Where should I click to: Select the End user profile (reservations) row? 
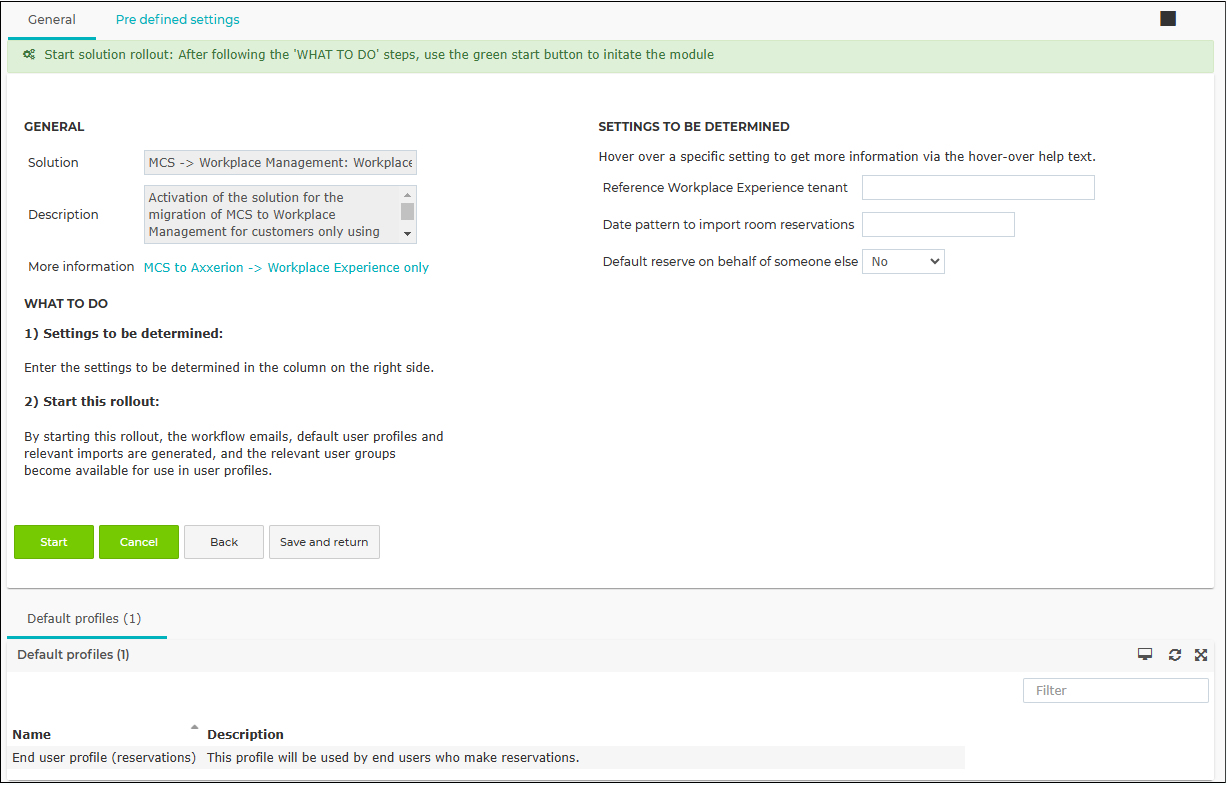pyautogui.click(x=487, y=758)
